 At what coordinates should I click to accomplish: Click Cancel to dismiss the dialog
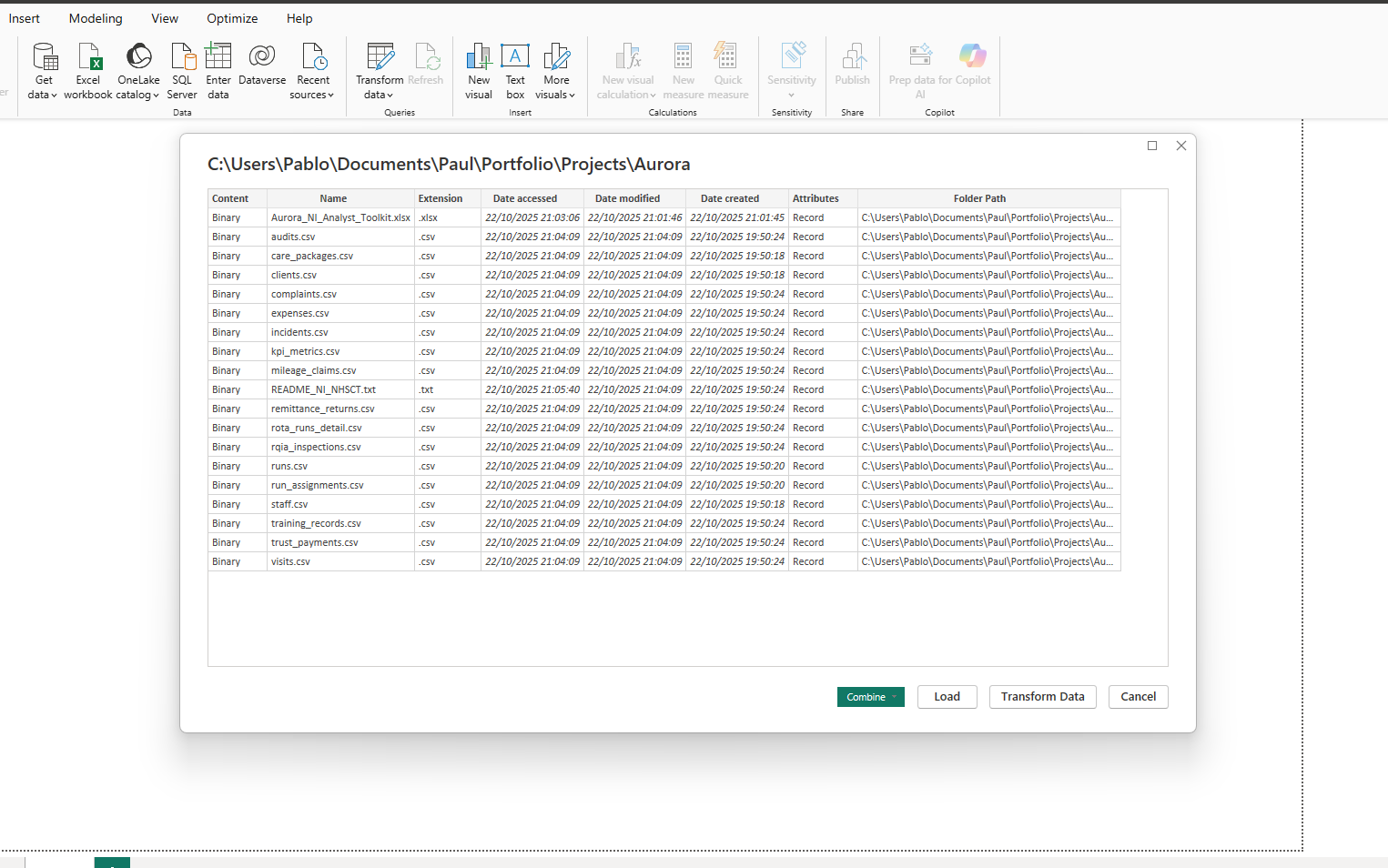click(x=1138, y=696)
